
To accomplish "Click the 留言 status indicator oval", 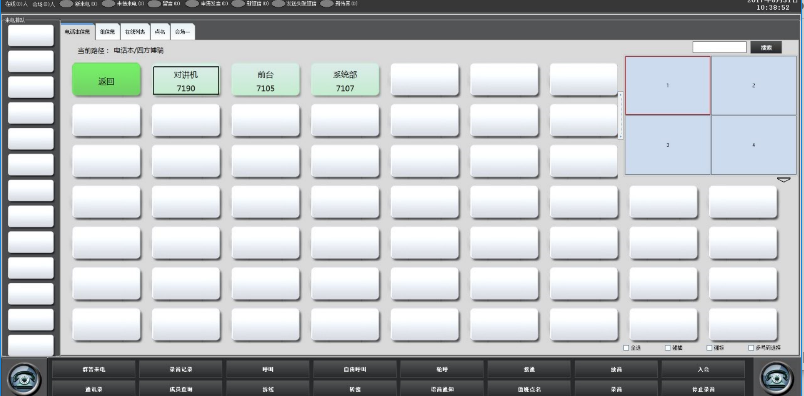I will coord(155,4).
